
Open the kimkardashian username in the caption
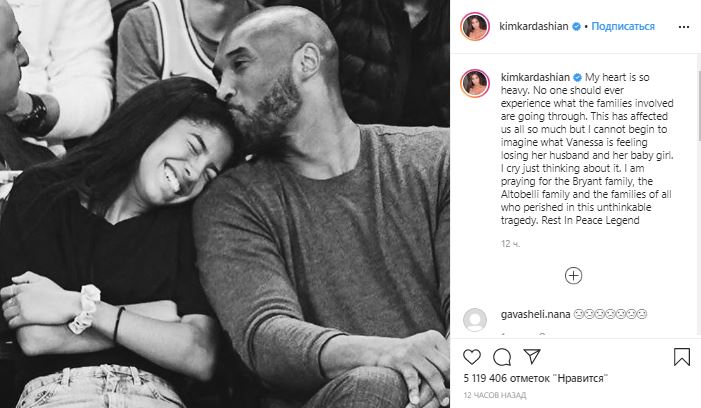535,77
